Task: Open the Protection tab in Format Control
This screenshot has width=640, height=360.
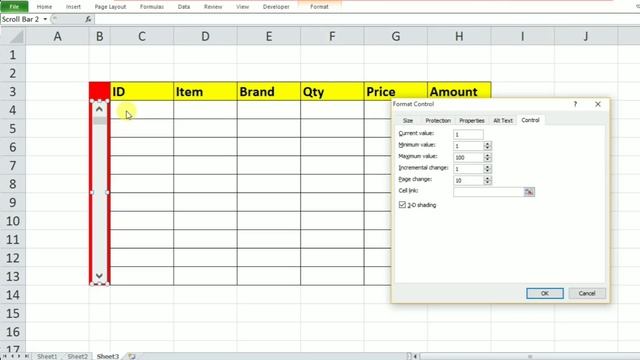Action: tap(438, 120)
